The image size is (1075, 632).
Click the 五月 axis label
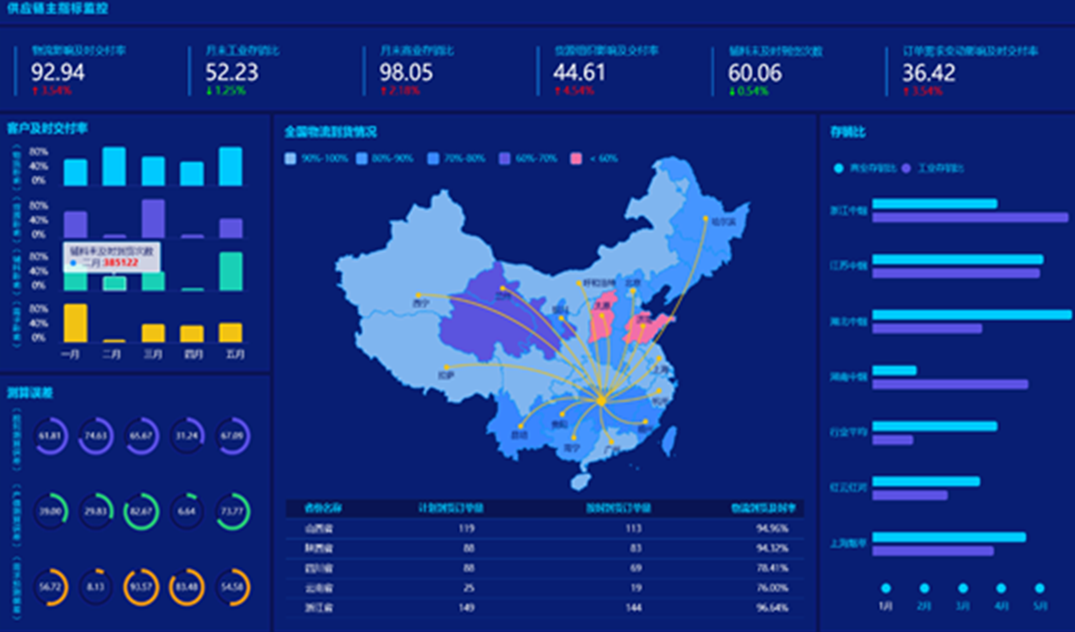coord(235,354)
